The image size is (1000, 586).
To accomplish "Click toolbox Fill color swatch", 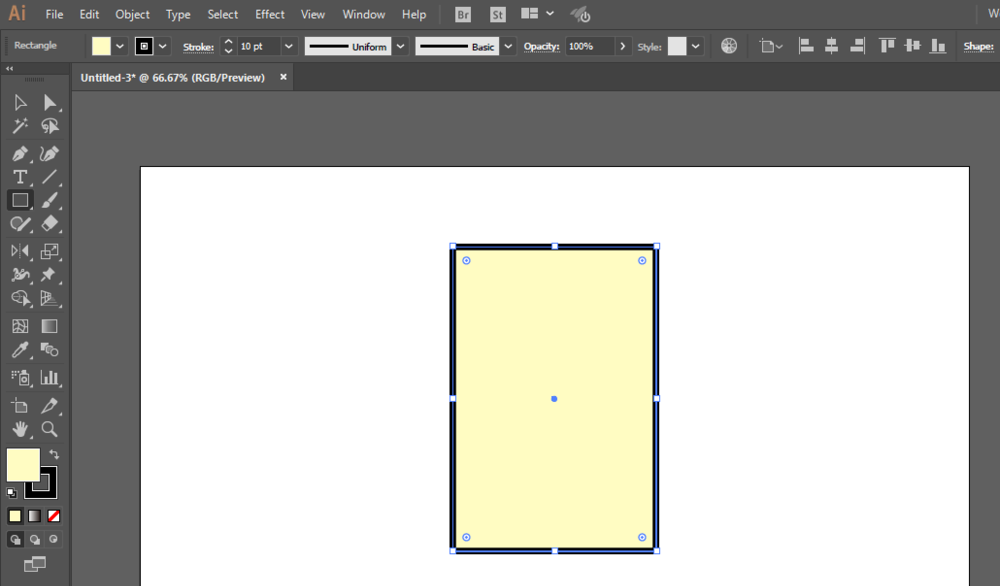I will coord(23,465).
